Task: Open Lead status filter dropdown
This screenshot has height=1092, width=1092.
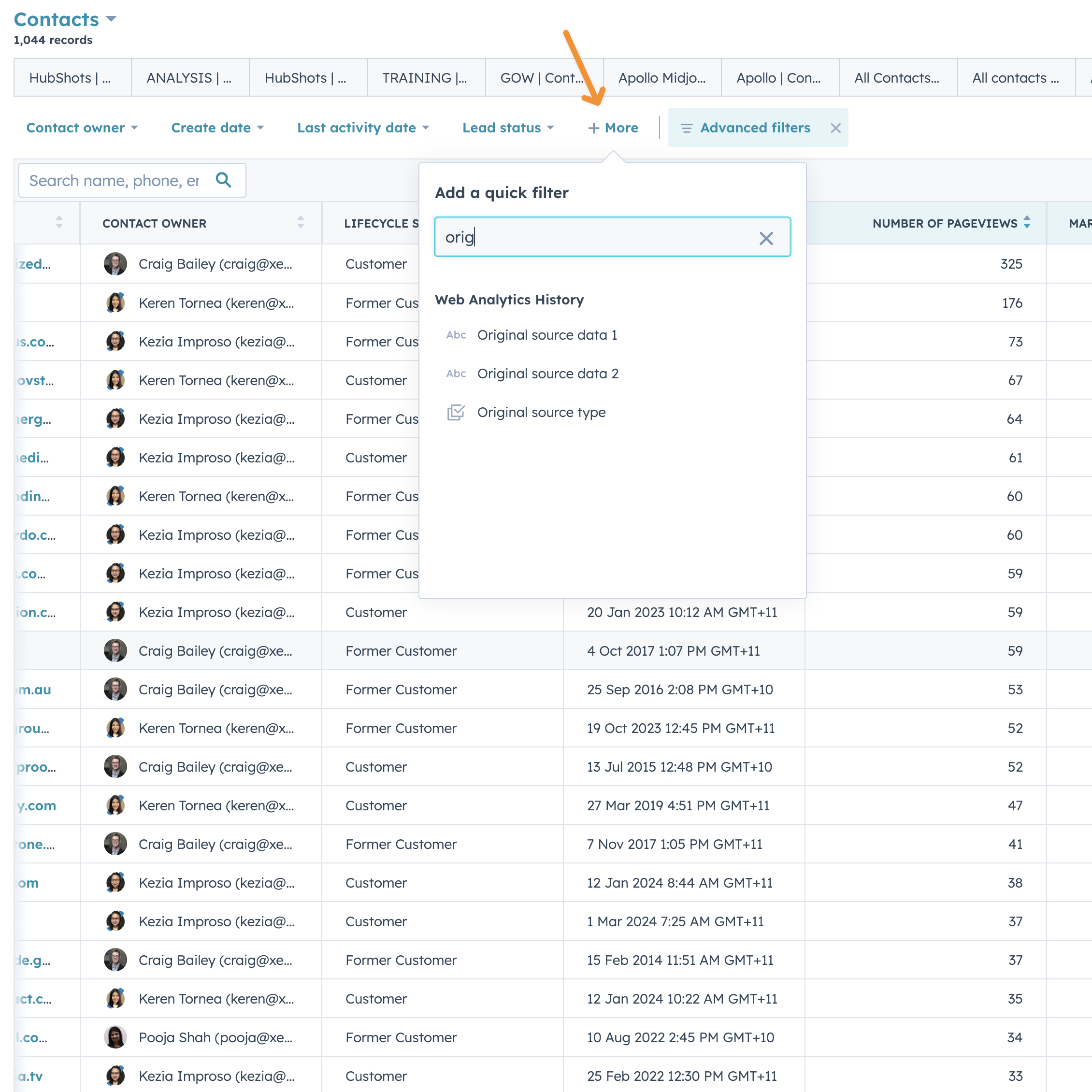Action: click(x=507, y=129)
